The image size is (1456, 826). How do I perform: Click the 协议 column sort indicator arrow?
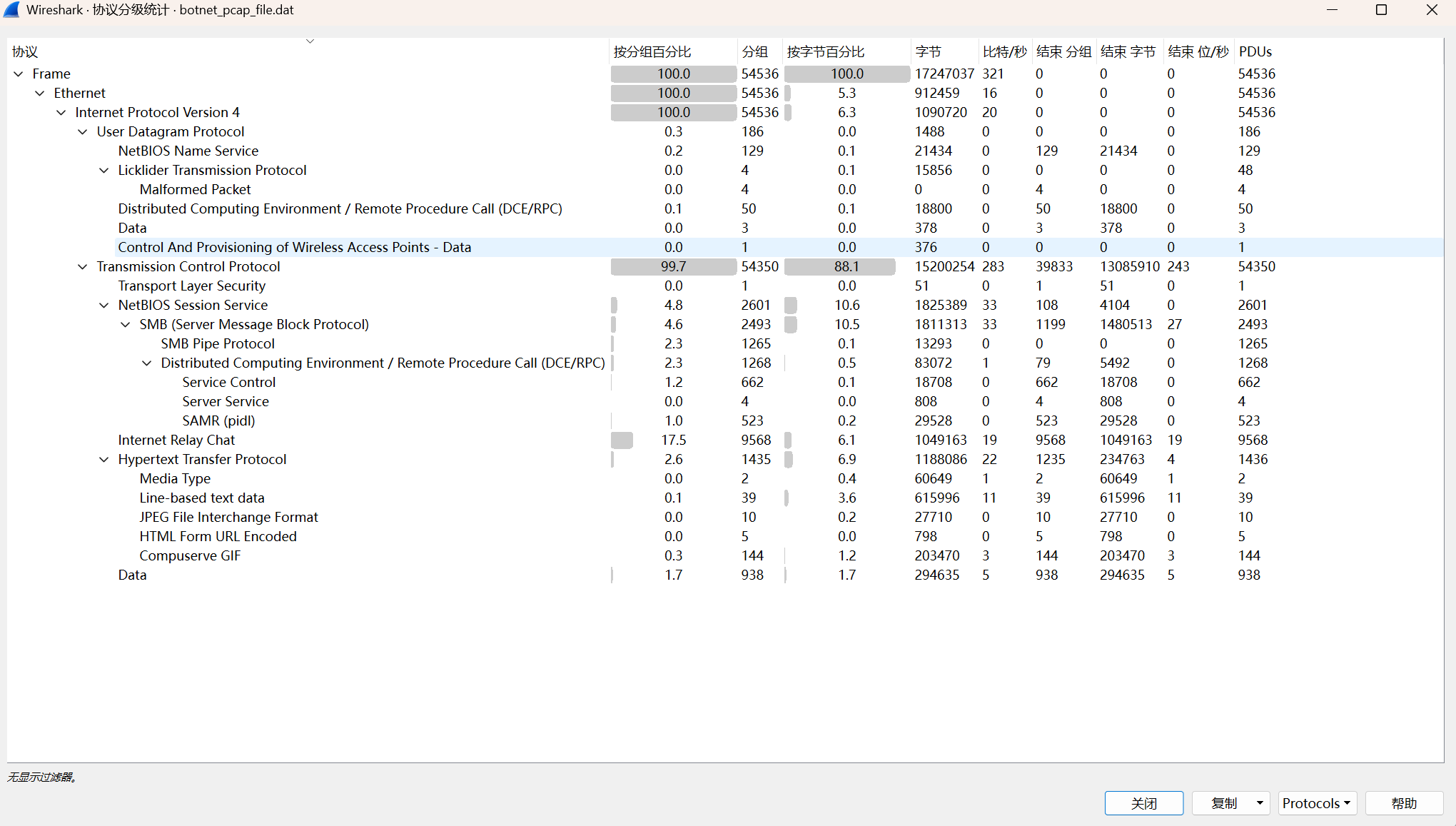click(x=310, y=41)
